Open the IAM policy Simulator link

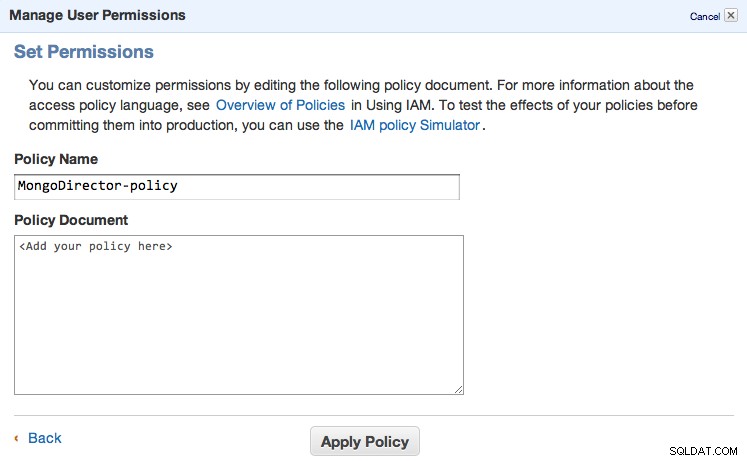pyautogui.click(x=414, y=125)
